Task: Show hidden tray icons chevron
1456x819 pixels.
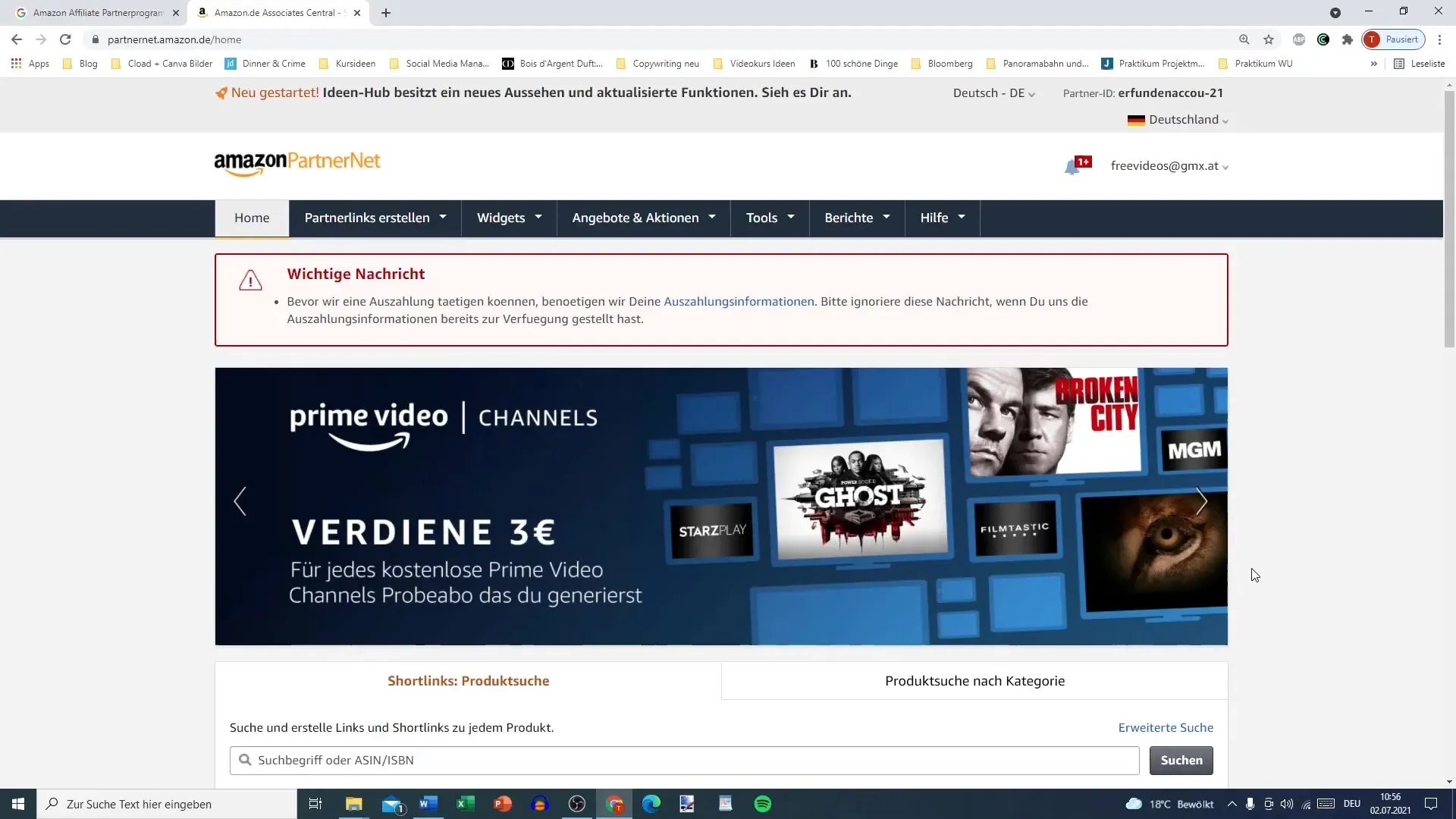Action: coord(1232,804)
